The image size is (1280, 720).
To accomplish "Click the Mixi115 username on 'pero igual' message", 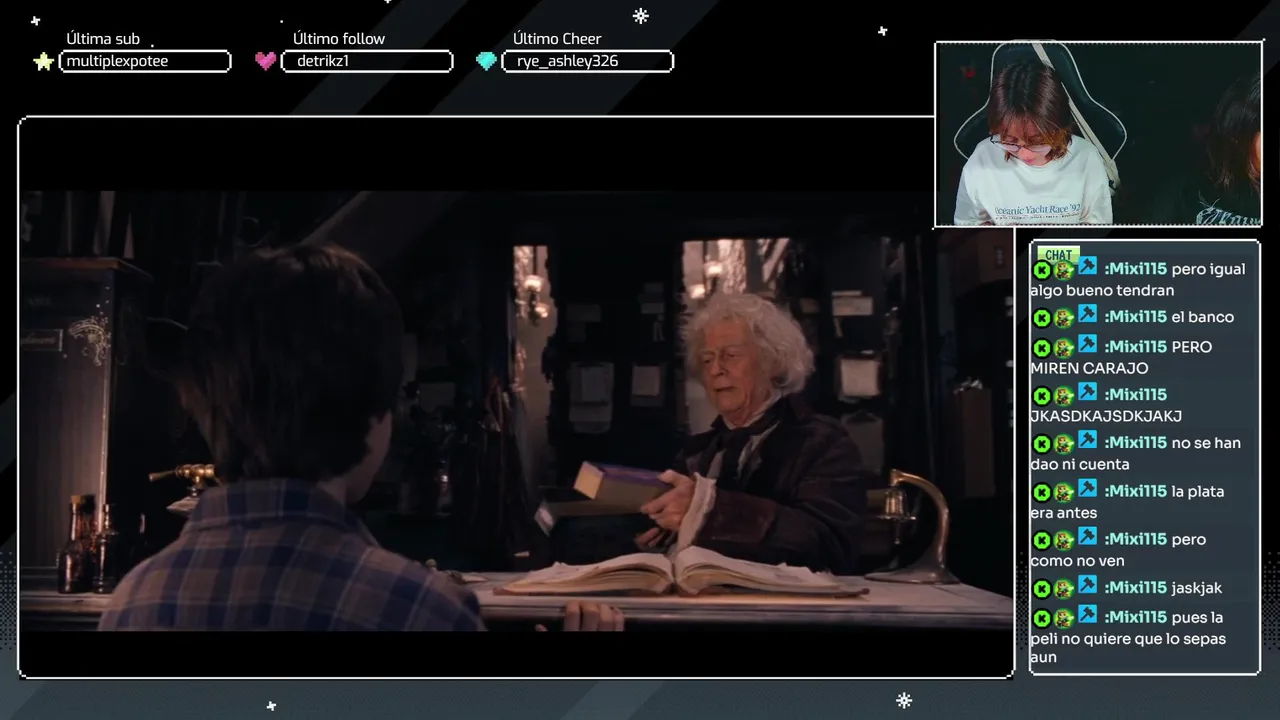I will 1135,269.
